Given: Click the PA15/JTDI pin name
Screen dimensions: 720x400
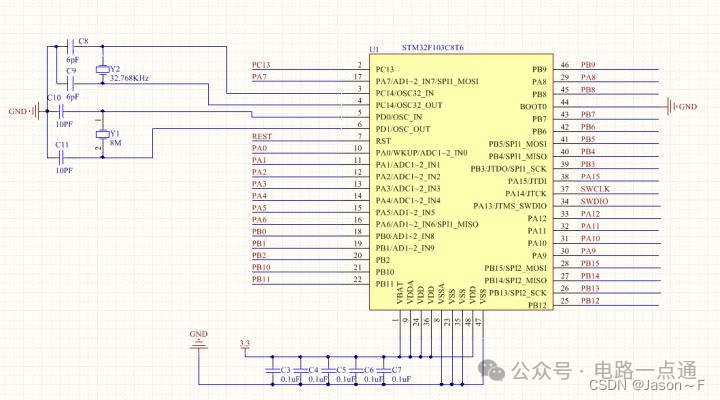Looking at the screenshot, I should [527, 181].
